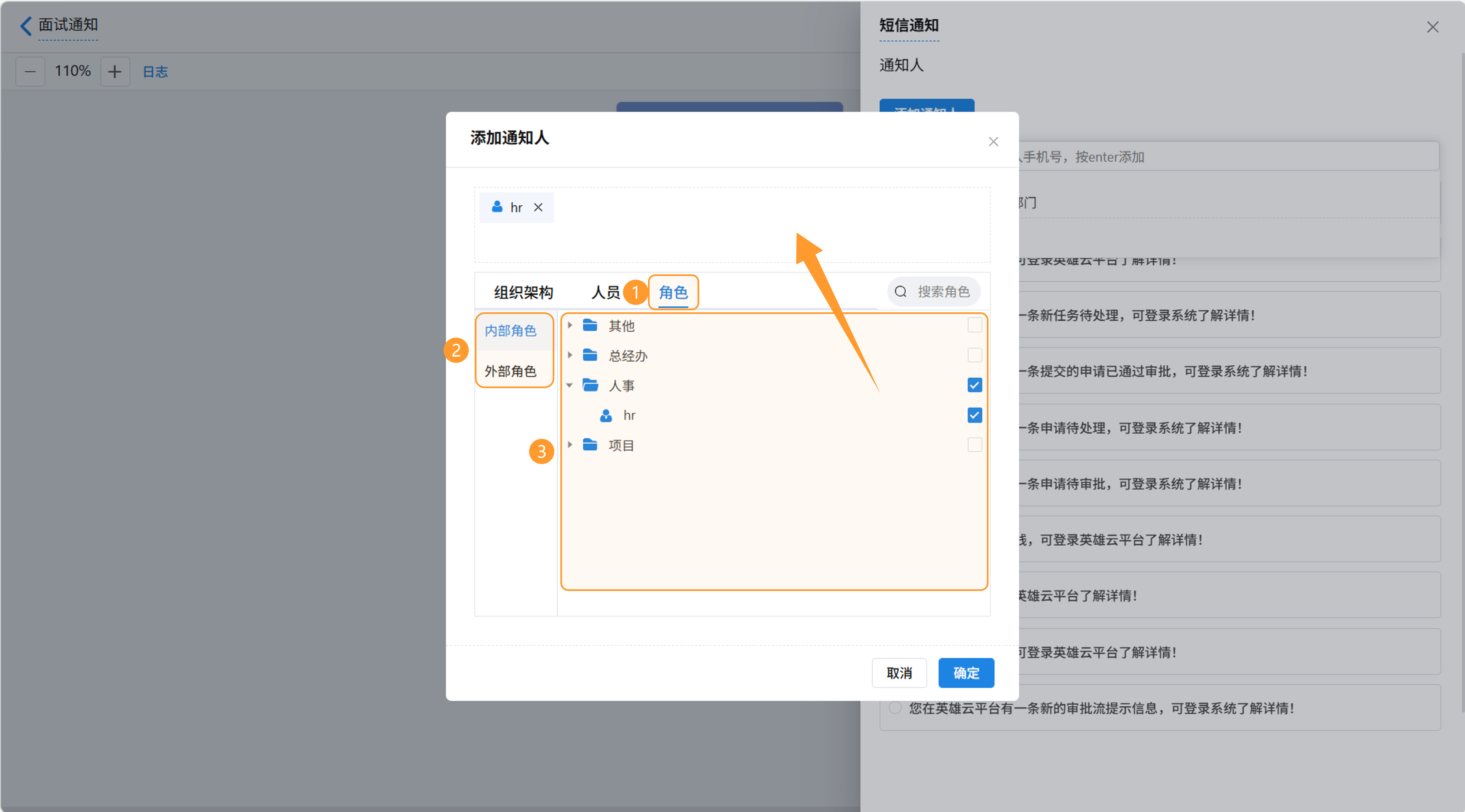This screenshot has height=812, width=1465.
Task: Uncheck the hr role checkbox
Action: click(974, 415)
